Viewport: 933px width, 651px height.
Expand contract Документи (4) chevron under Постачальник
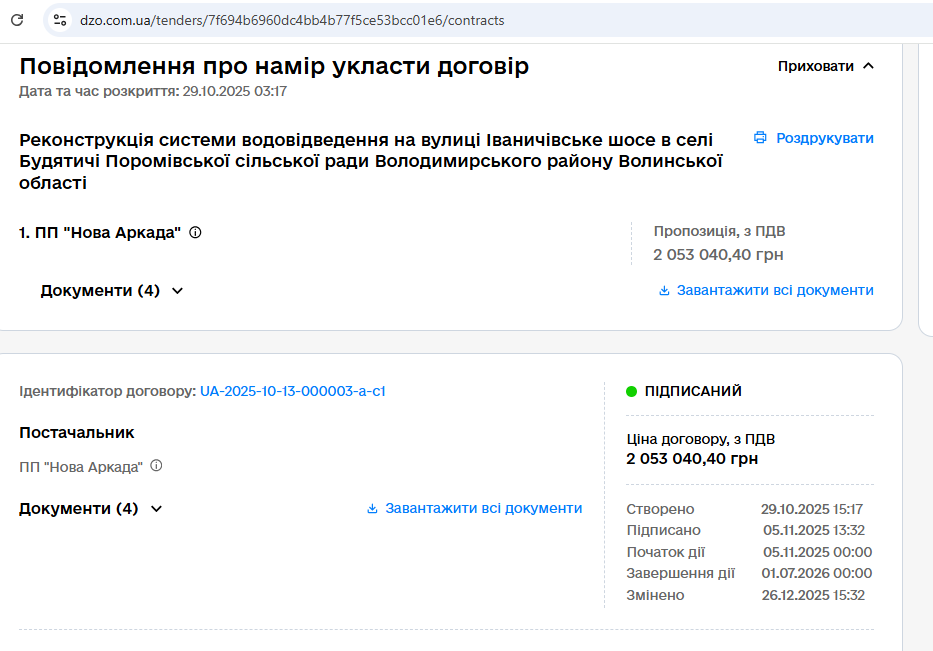[156, 509]
